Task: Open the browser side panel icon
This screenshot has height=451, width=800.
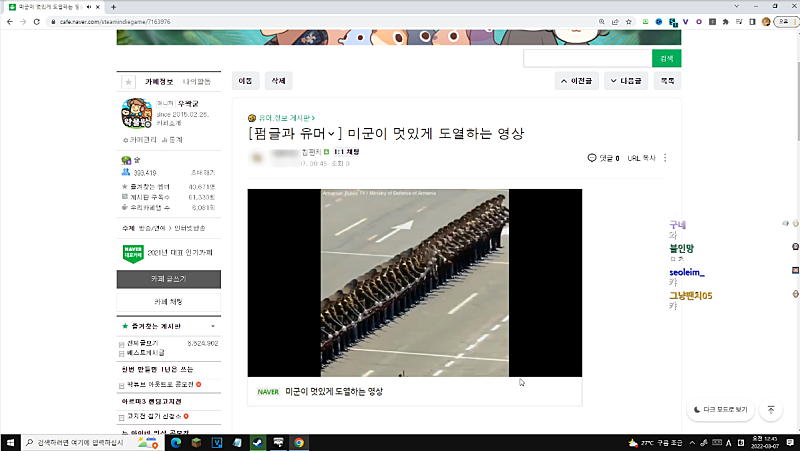Action: 752,22
